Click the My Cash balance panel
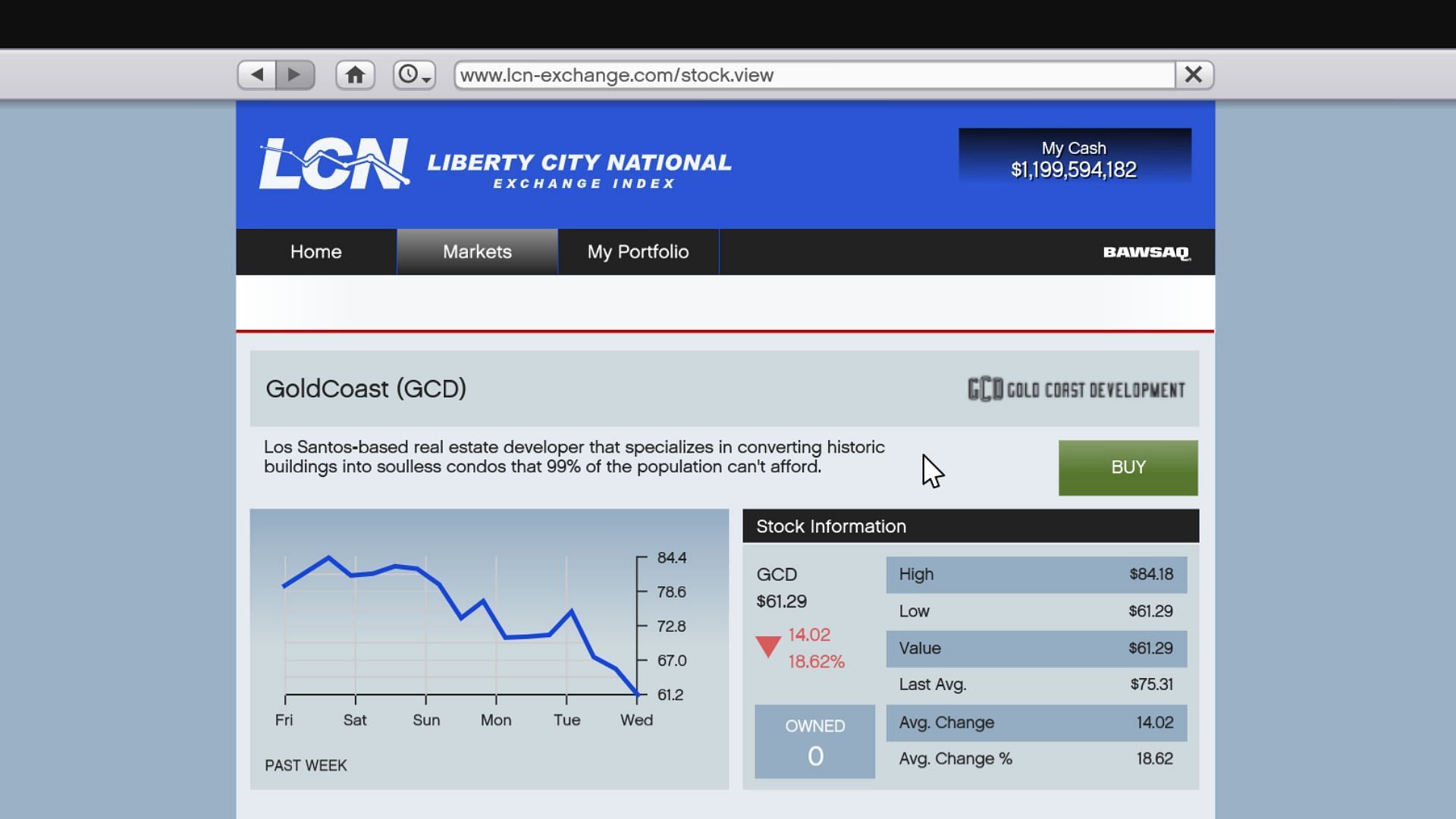 (1075, 155)
